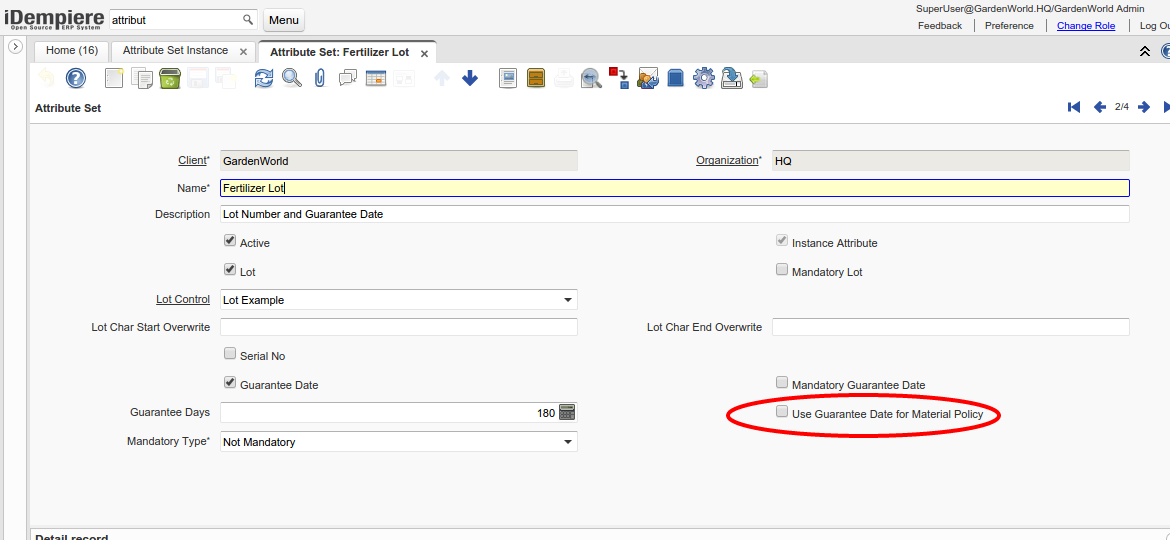The image size is (1170, 540).
Task: Enable Use Guarantee Date for Material Policy
Action: click(x=782, y=411)
